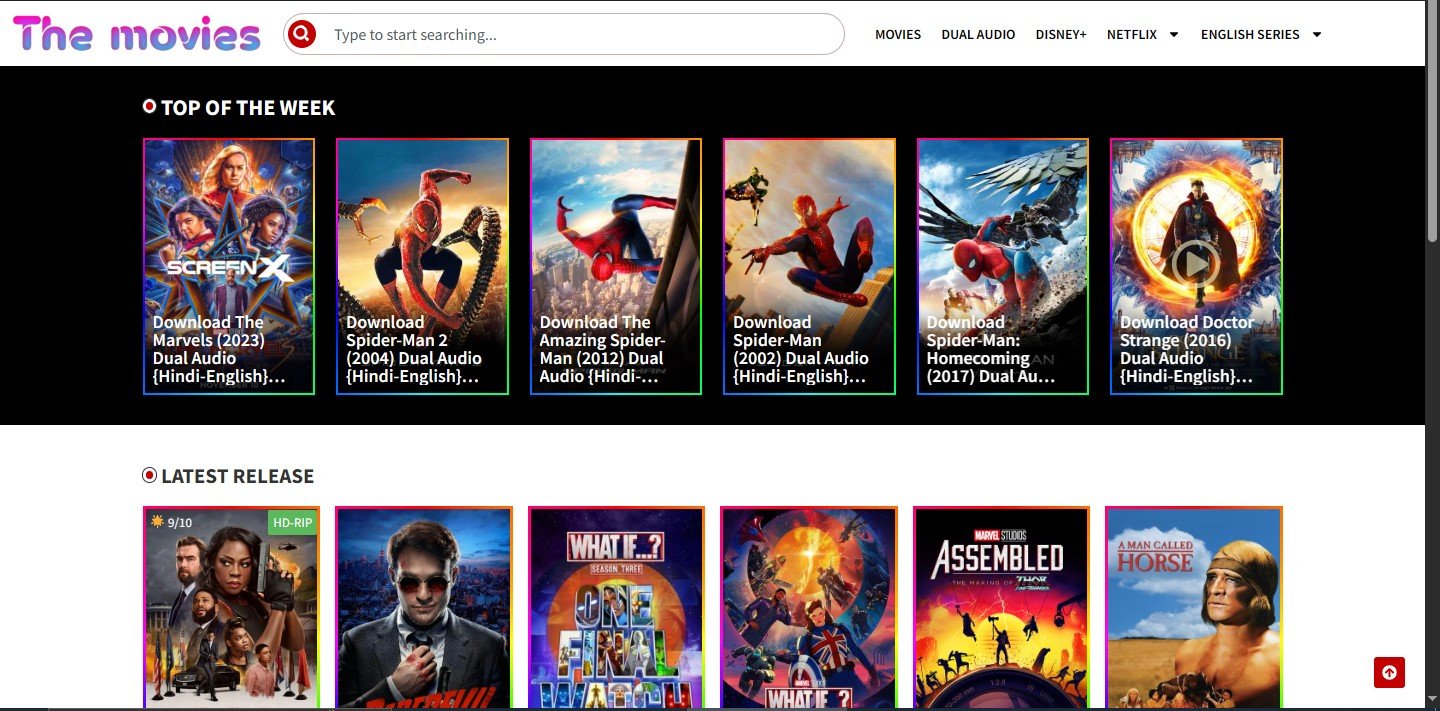This screenshot has width=1440, height=711.
Task: Open the Marvel Studios Assembled poster
Action: [1001, 608]
